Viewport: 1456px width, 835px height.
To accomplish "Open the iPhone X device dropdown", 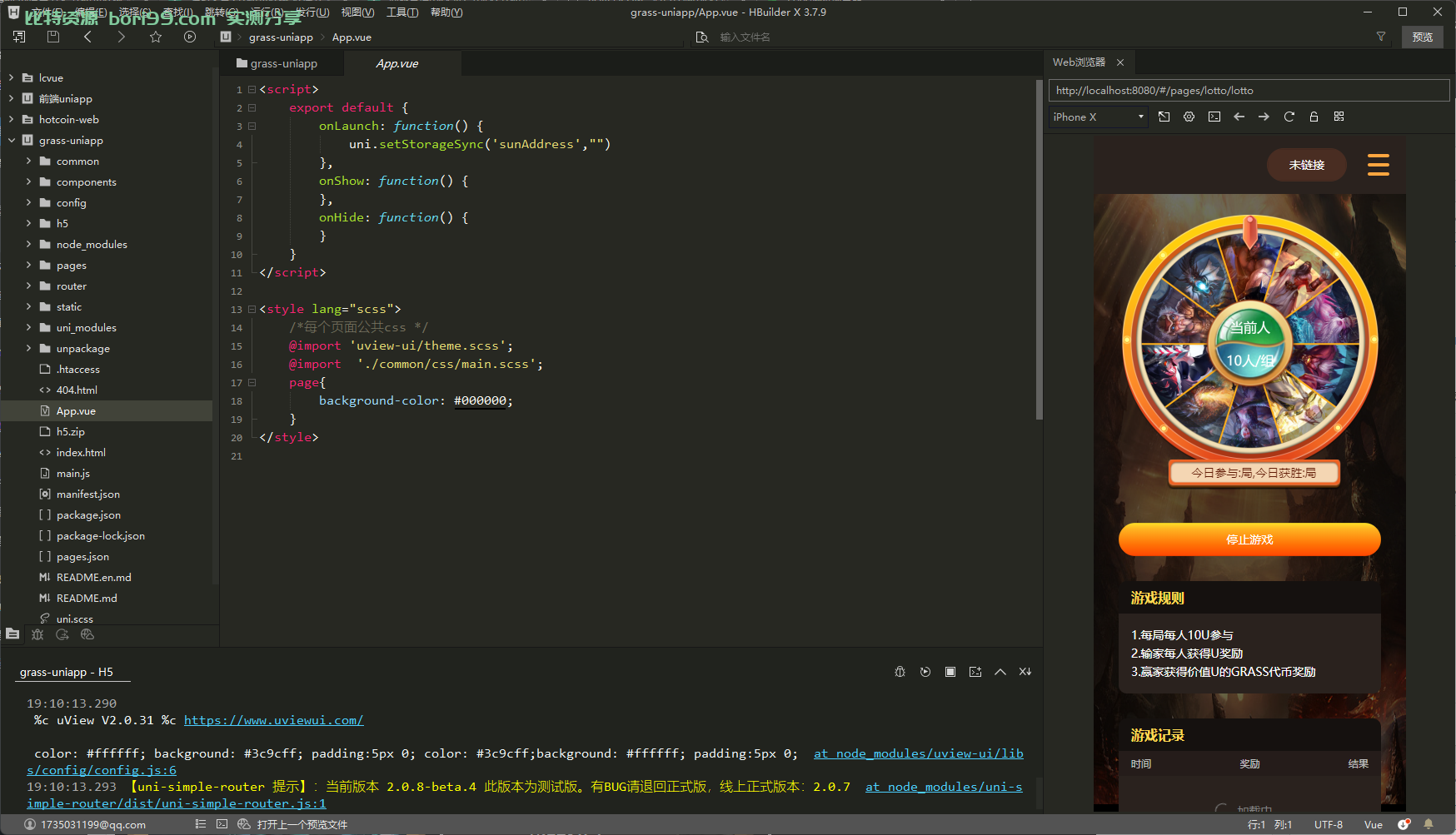I will 1099,117.
